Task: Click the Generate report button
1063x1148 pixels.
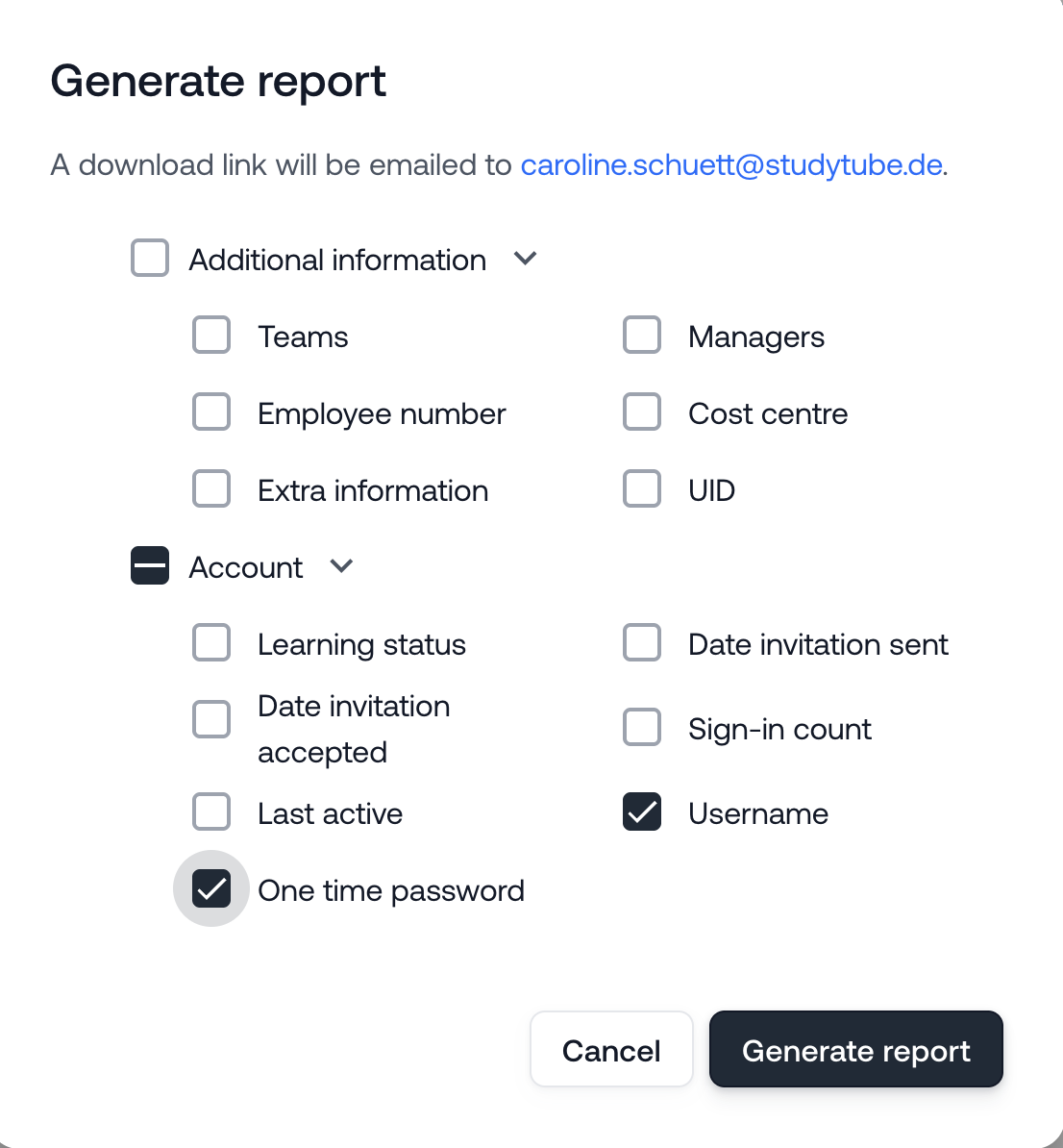Action: click(855, 1049)
